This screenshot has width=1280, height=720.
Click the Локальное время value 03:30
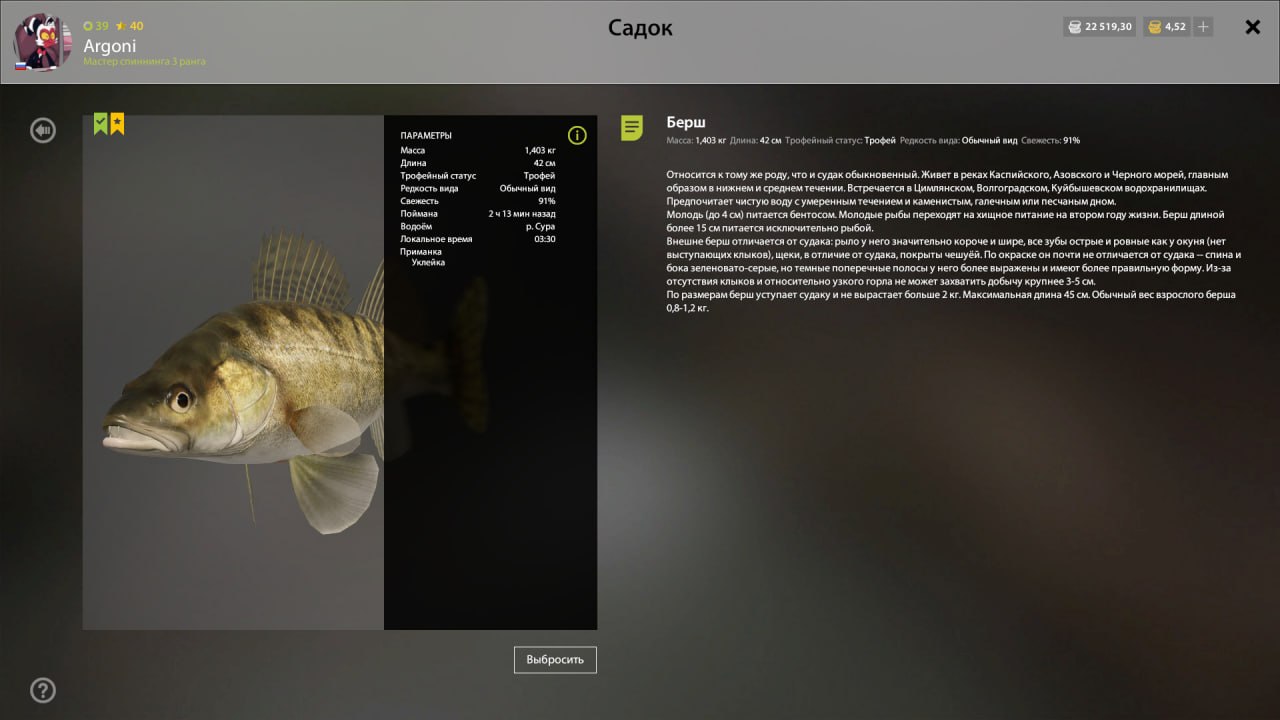pyautogui.click(x=545, y=239)
